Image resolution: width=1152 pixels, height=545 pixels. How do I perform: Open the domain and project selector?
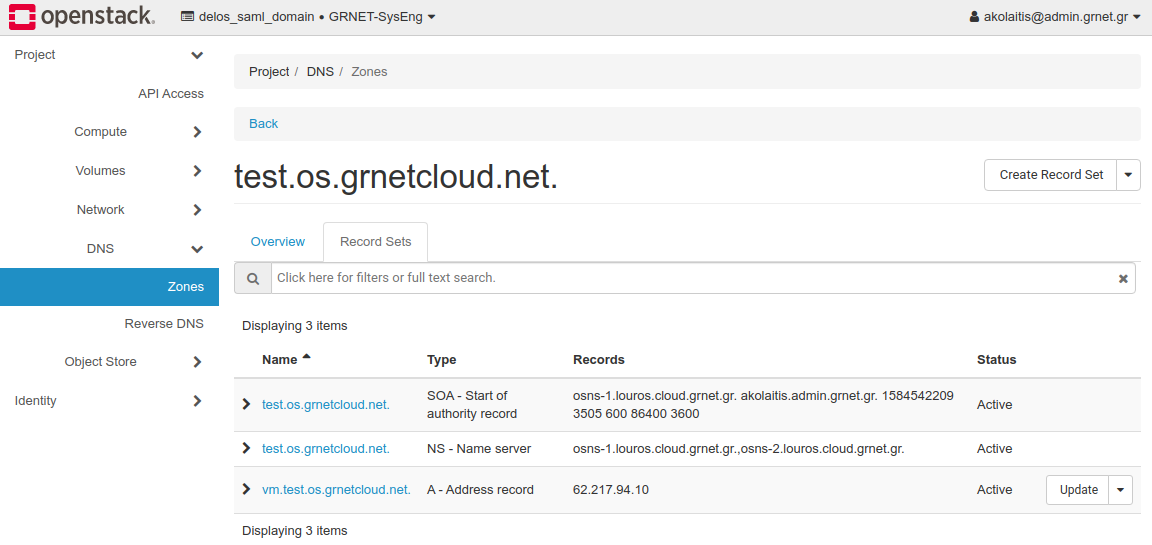tap(308, 17)
